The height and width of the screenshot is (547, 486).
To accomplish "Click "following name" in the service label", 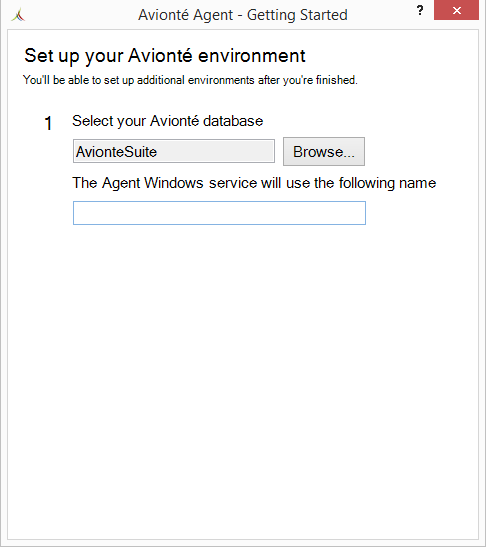I will (388, 183).
